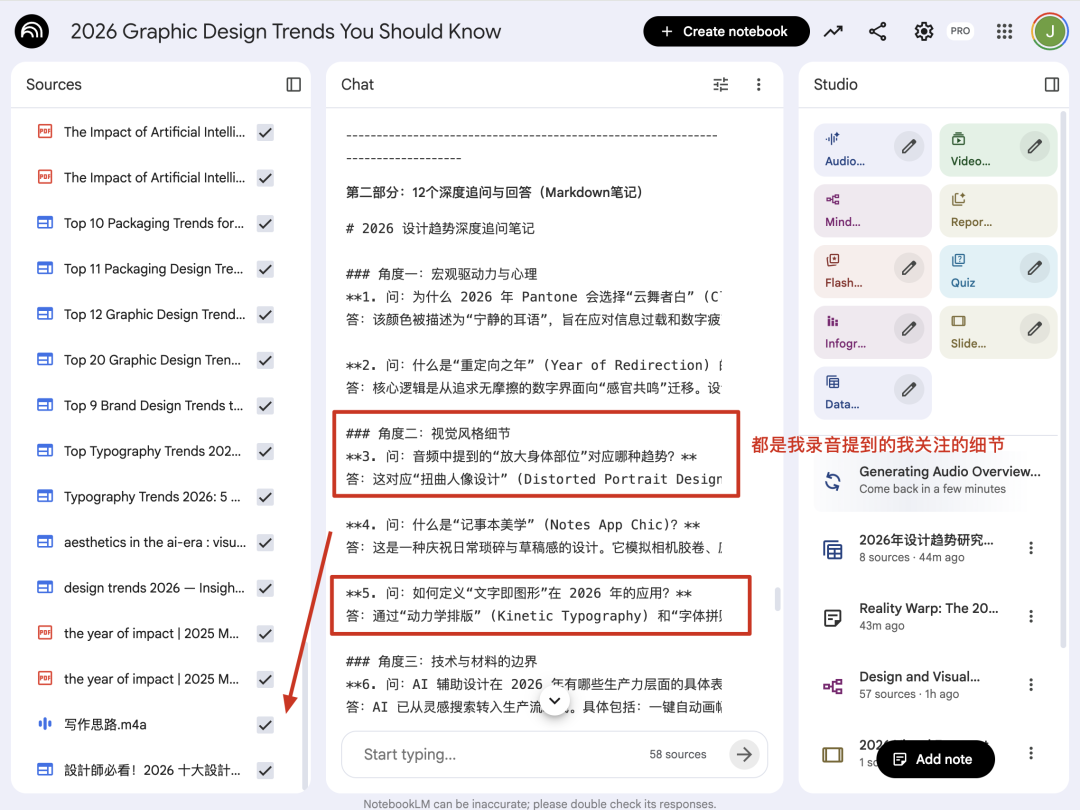Open chat configuration sliders icon

tap(720, 85)
